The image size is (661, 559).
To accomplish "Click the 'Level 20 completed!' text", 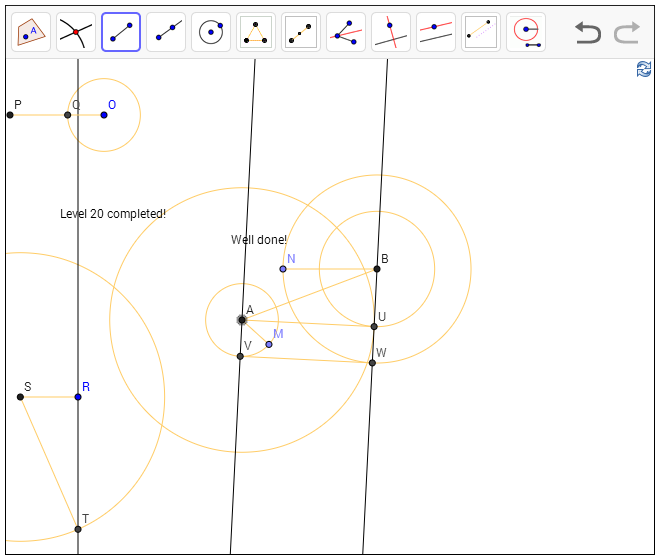I will [113, 213].
